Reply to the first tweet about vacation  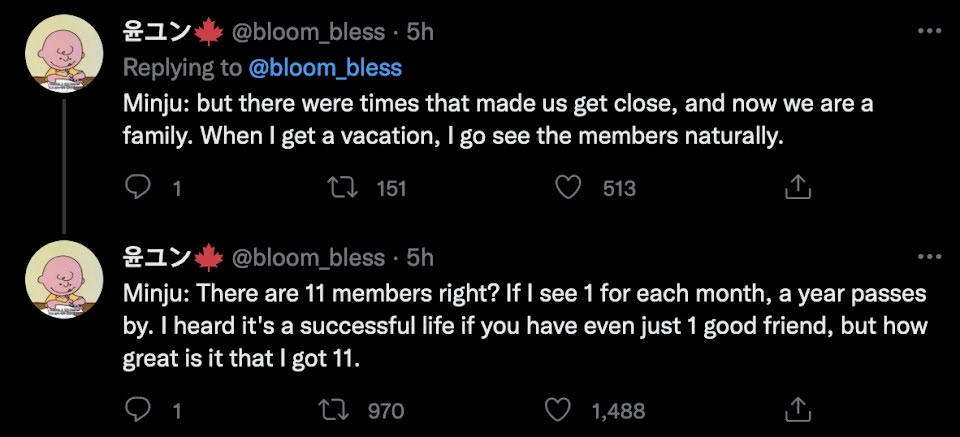137,187
